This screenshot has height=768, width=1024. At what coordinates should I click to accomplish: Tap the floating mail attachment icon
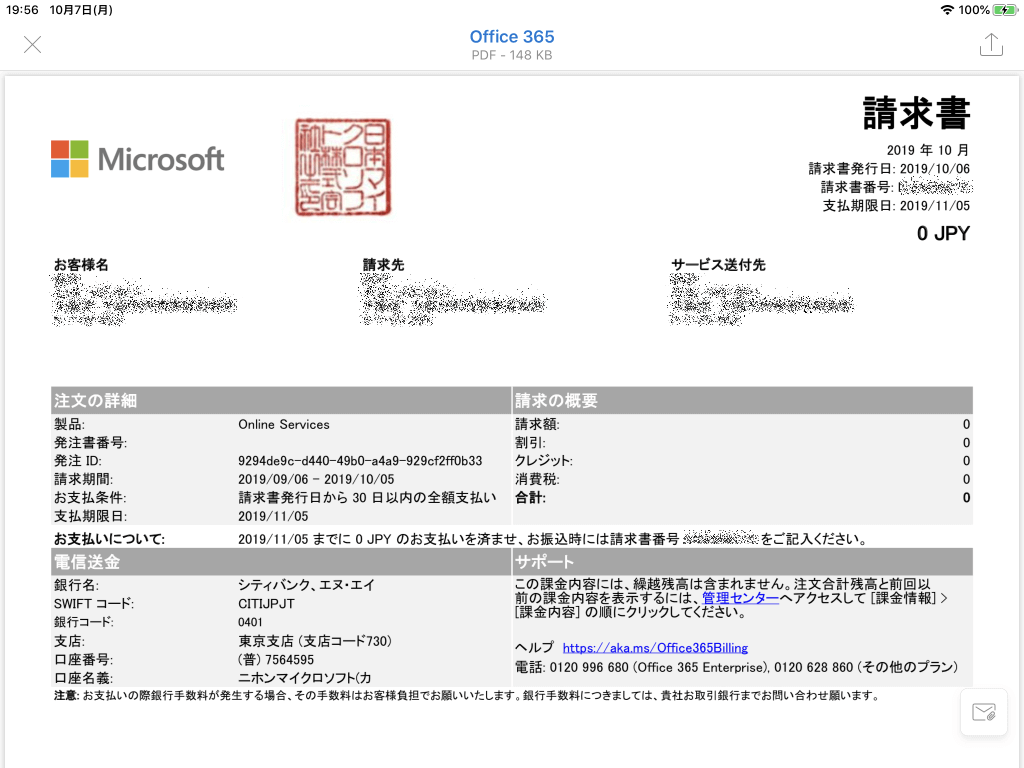point(984,712)
